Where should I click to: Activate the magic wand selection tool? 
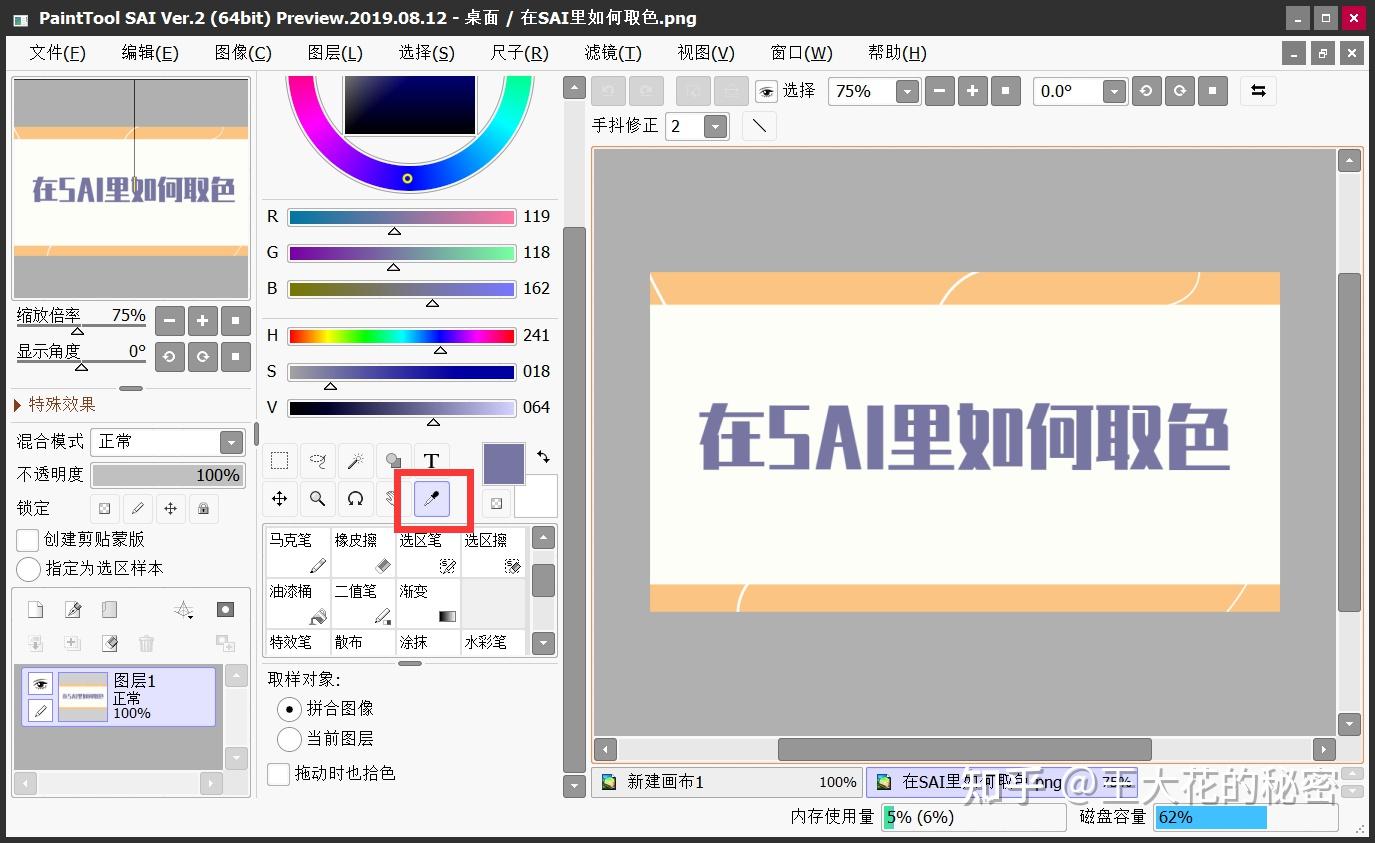355,460
